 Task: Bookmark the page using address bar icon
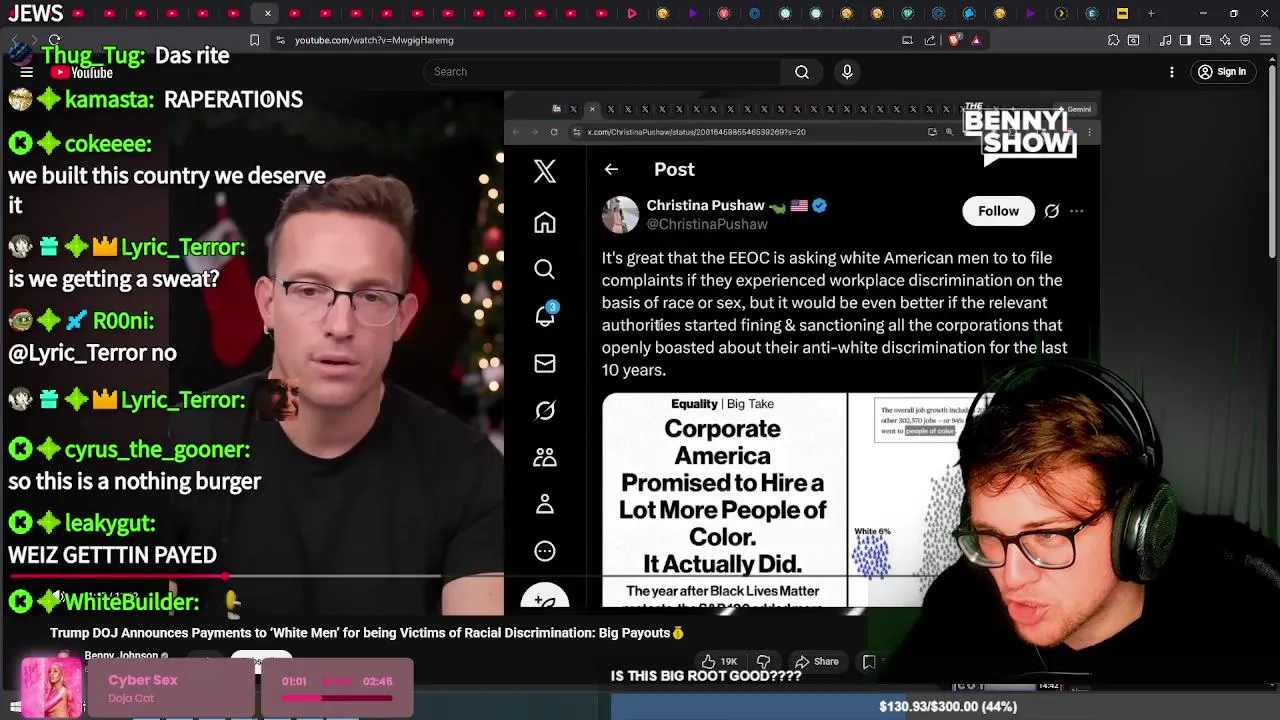click(x=254, y=40)
